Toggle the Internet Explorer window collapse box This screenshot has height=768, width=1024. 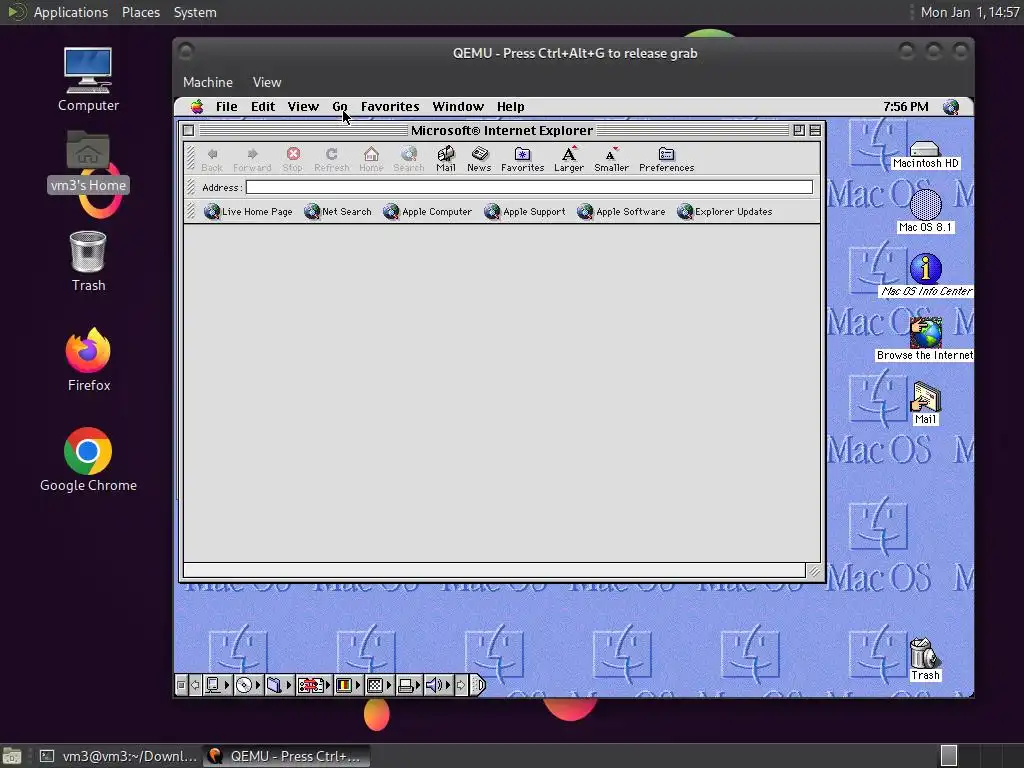[815, 131]
